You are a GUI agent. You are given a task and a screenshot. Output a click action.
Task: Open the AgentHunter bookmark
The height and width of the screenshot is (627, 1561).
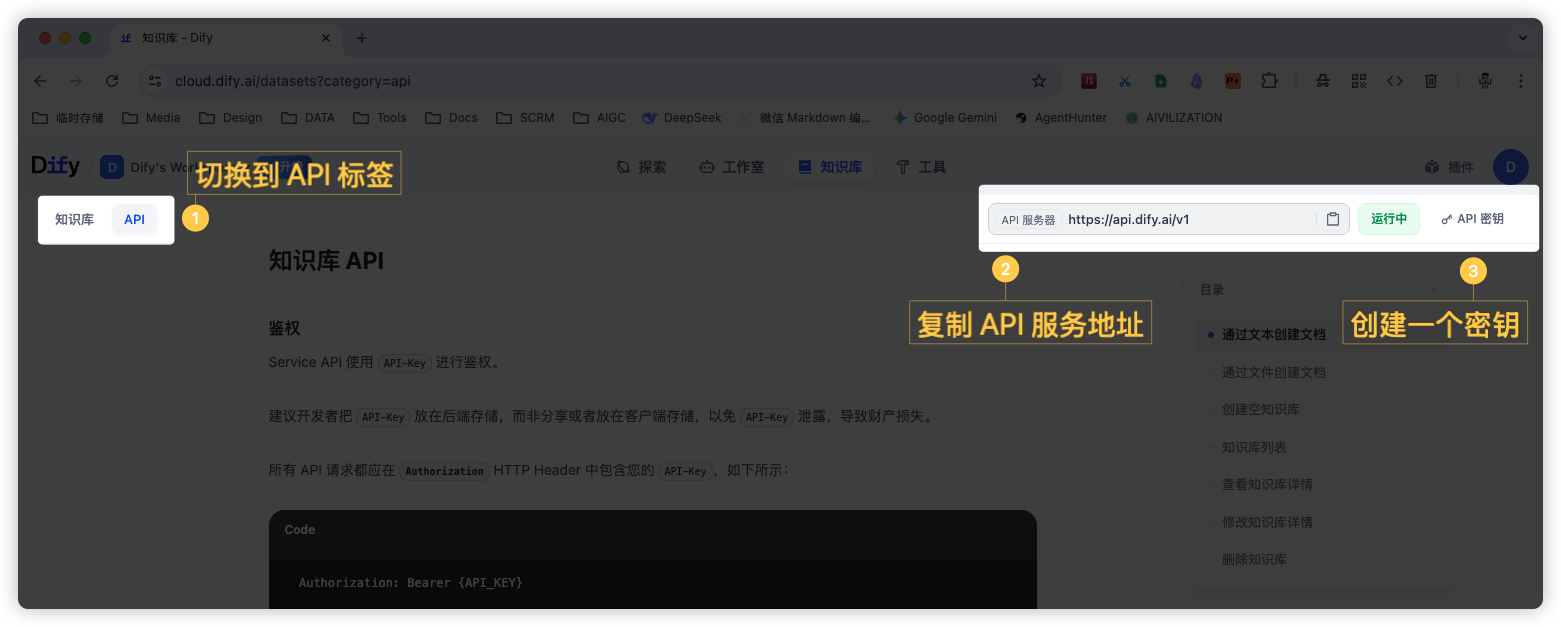(1061, 118)
